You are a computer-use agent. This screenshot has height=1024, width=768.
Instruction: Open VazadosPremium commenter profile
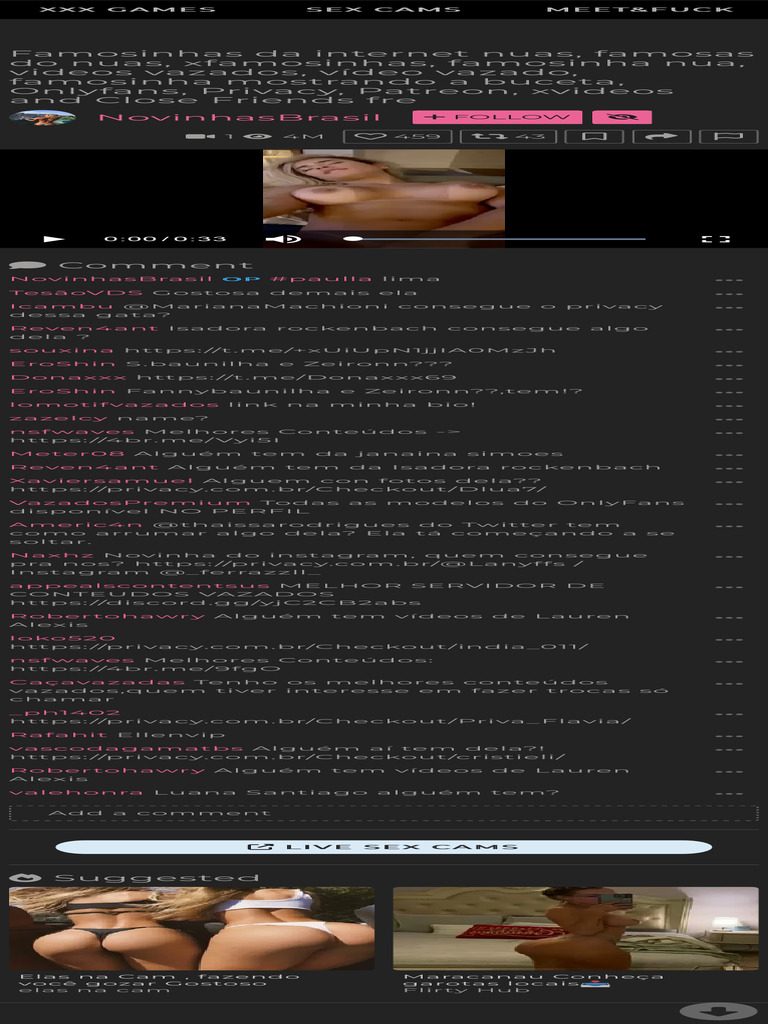[131, 503]
